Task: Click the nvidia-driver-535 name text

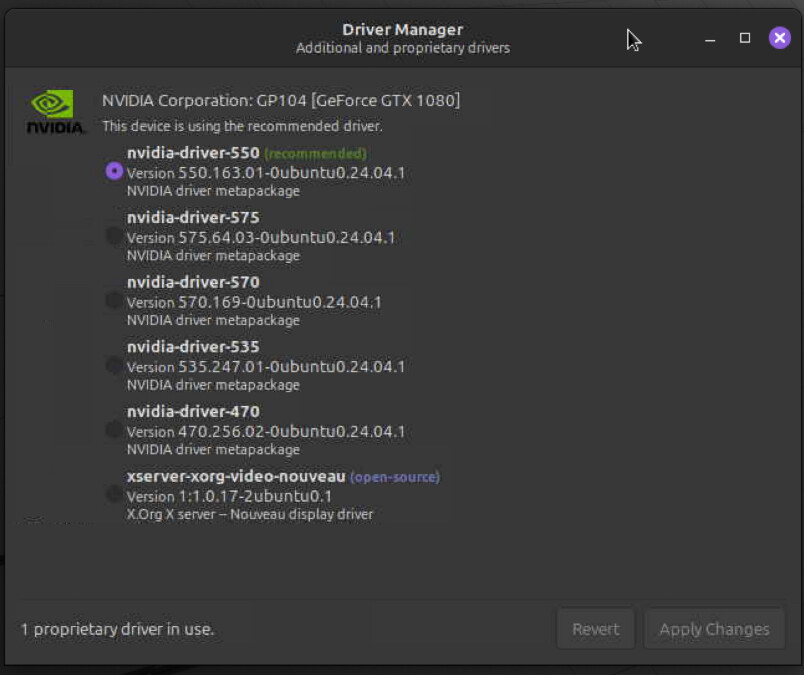Action: (193, 347)
